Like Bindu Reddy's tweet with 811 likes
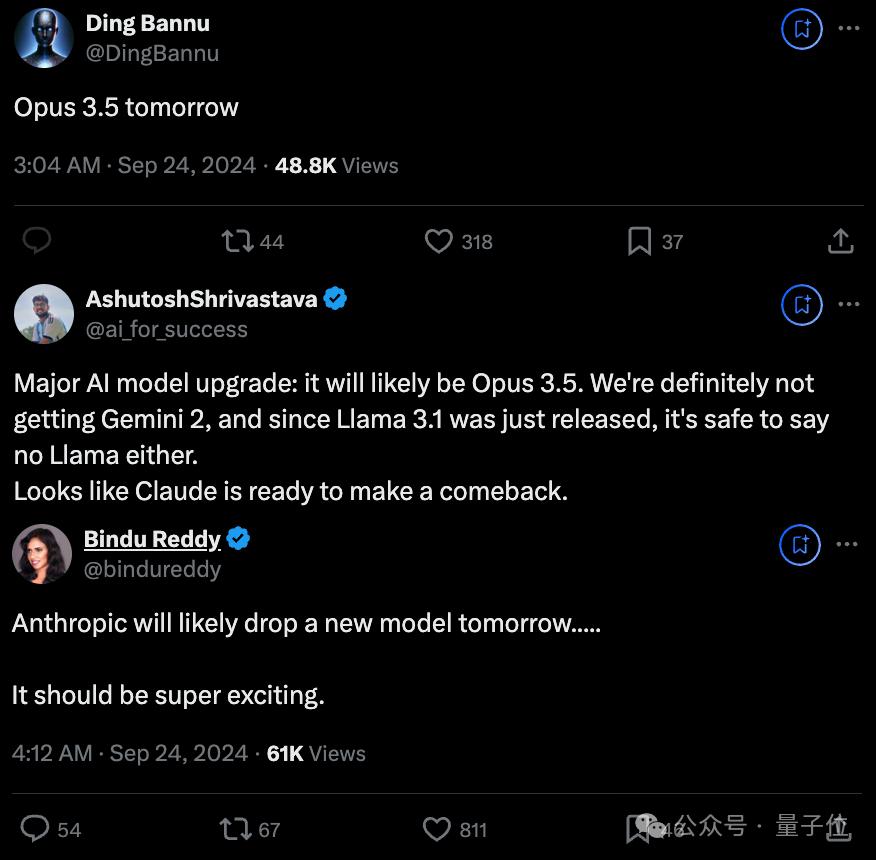 [x=437, y=829]
